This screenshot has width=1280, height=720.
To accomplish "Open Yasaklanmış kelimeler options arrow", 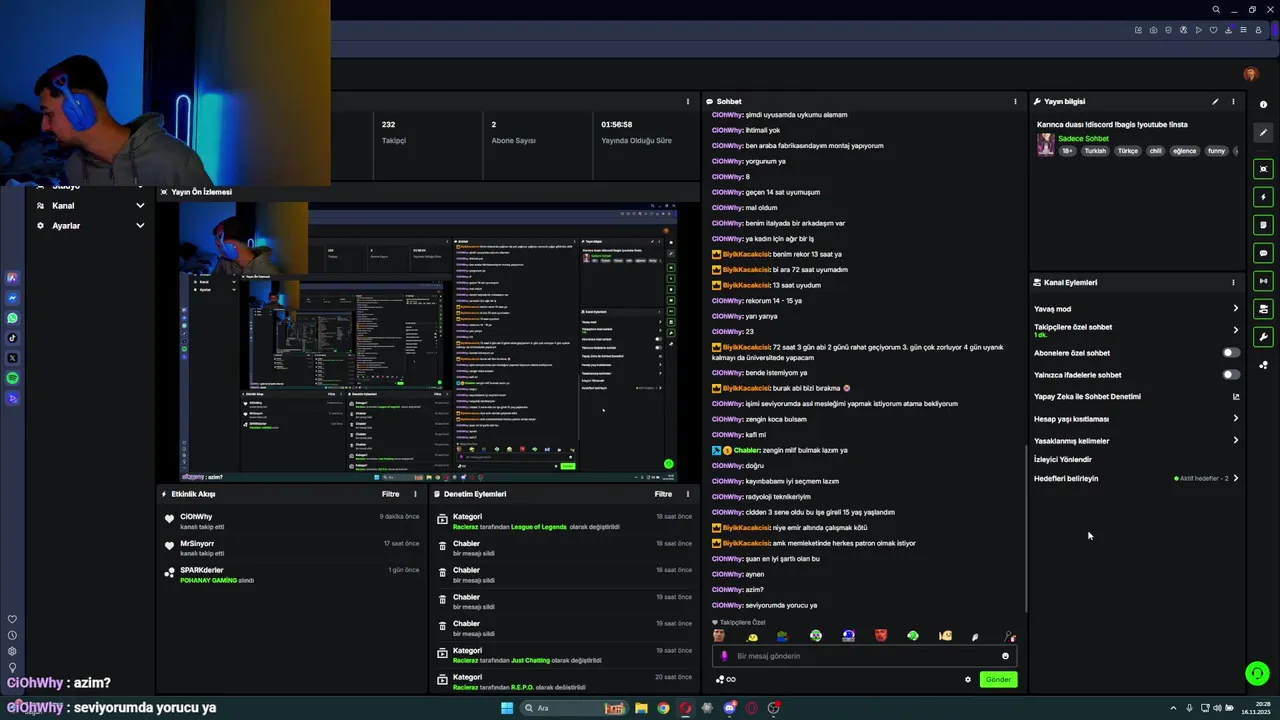I will click(1235, 441).
